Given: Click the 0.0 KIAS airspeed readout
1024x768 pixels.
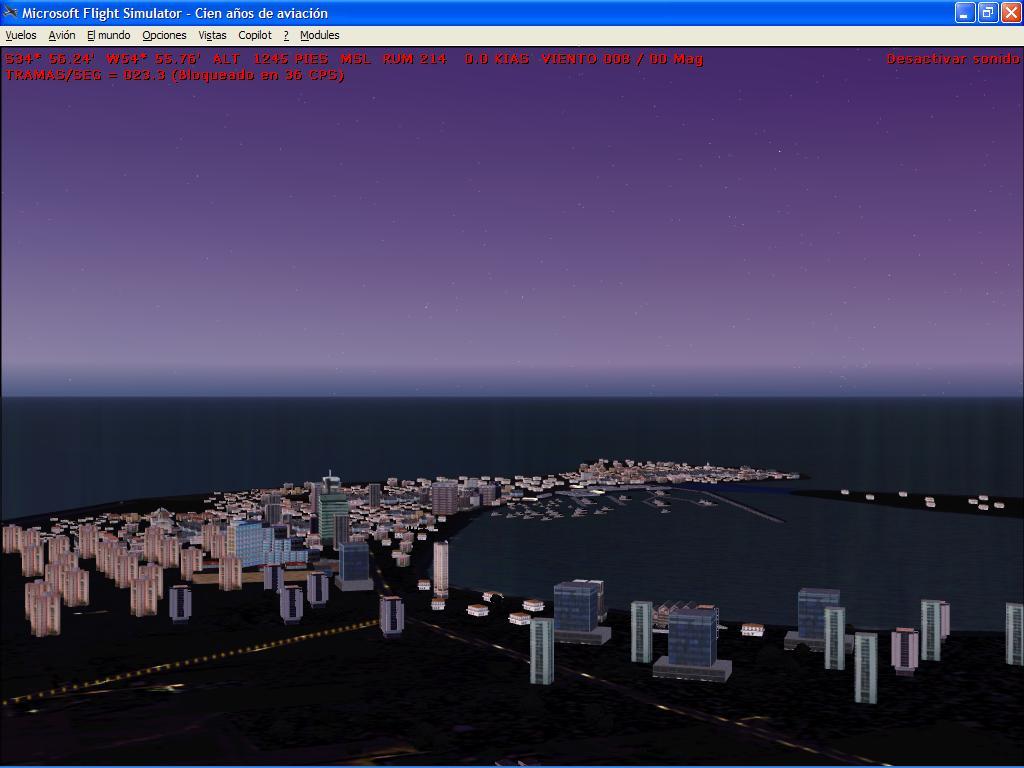Looking at the screenshot, I should click(496, 59).
